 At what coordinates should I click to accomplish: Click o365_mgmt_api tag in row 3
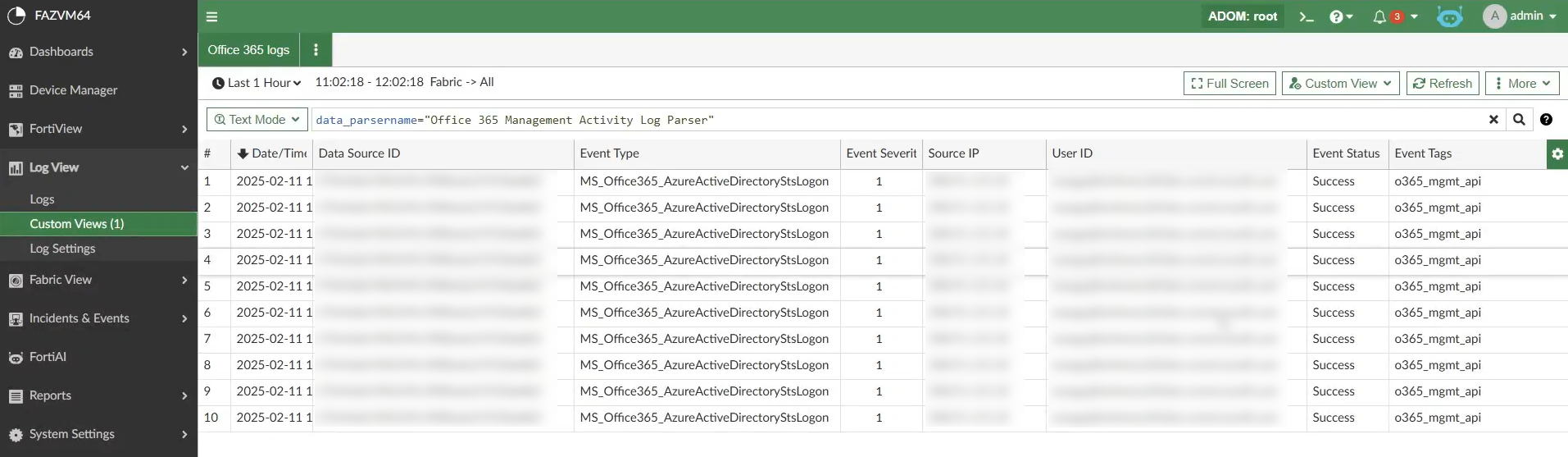(1438, 234)
